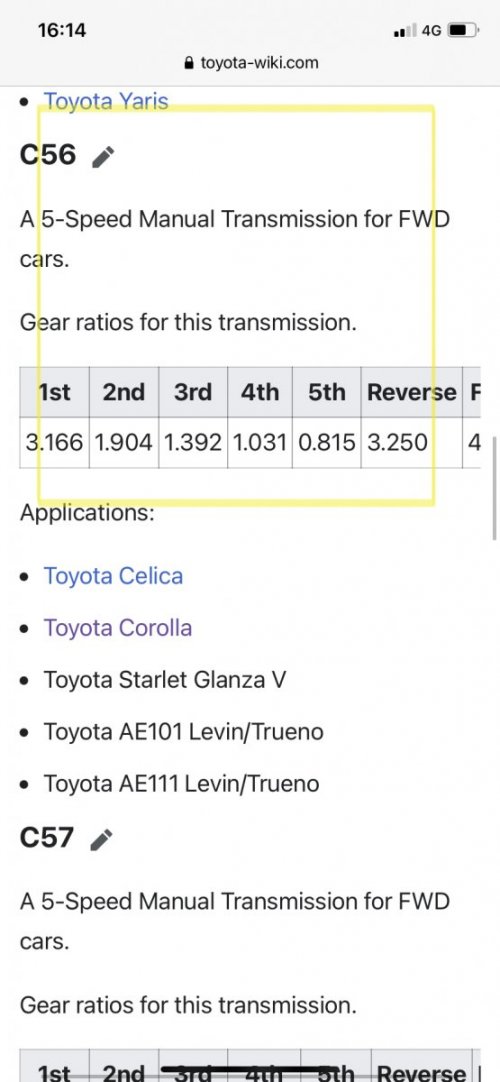Tap the page scrollbar on right edge
500x1082 pixels.
click(x=494, y=488)
